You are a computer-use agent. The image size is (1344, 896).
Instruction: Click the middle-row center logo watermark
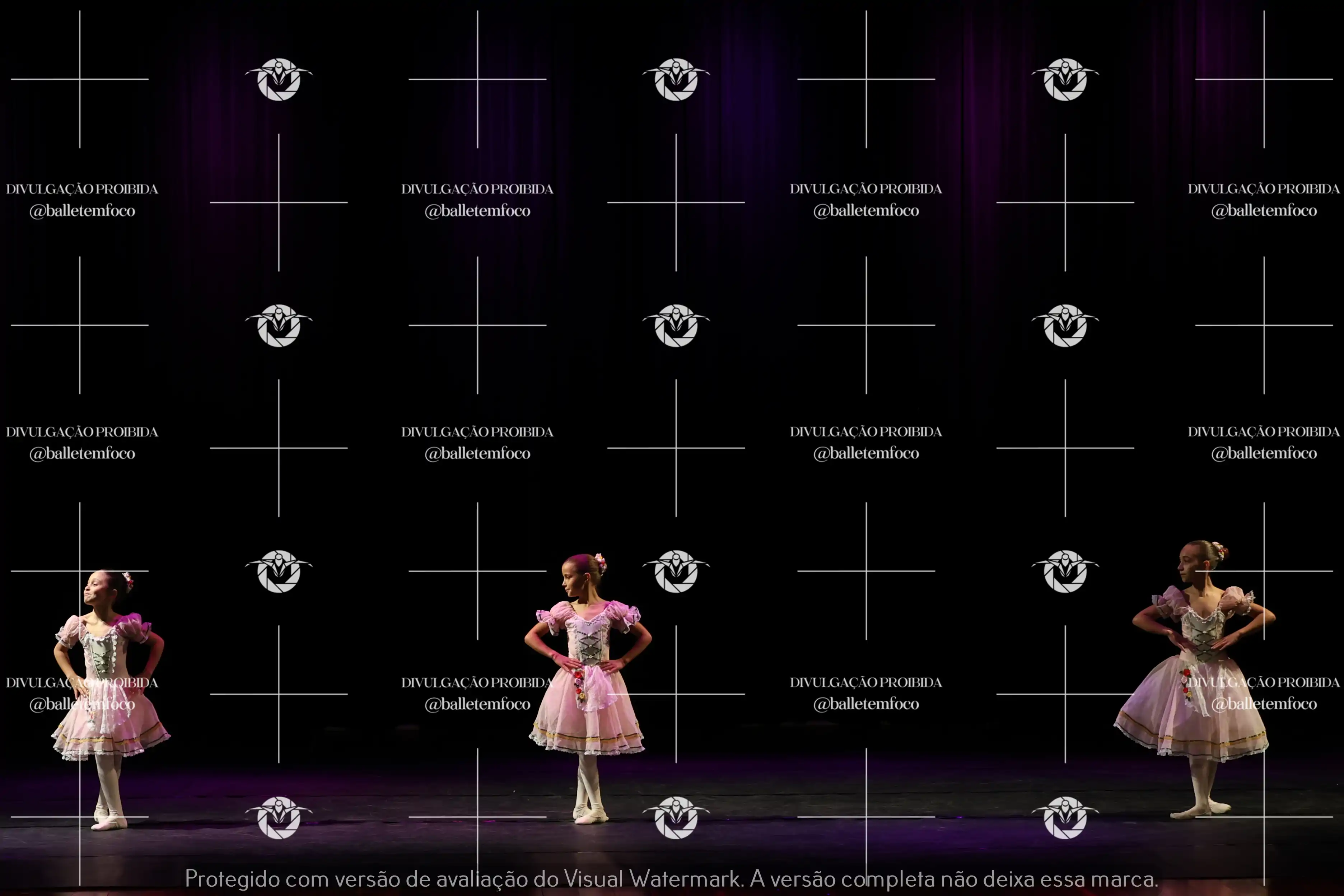676,325
